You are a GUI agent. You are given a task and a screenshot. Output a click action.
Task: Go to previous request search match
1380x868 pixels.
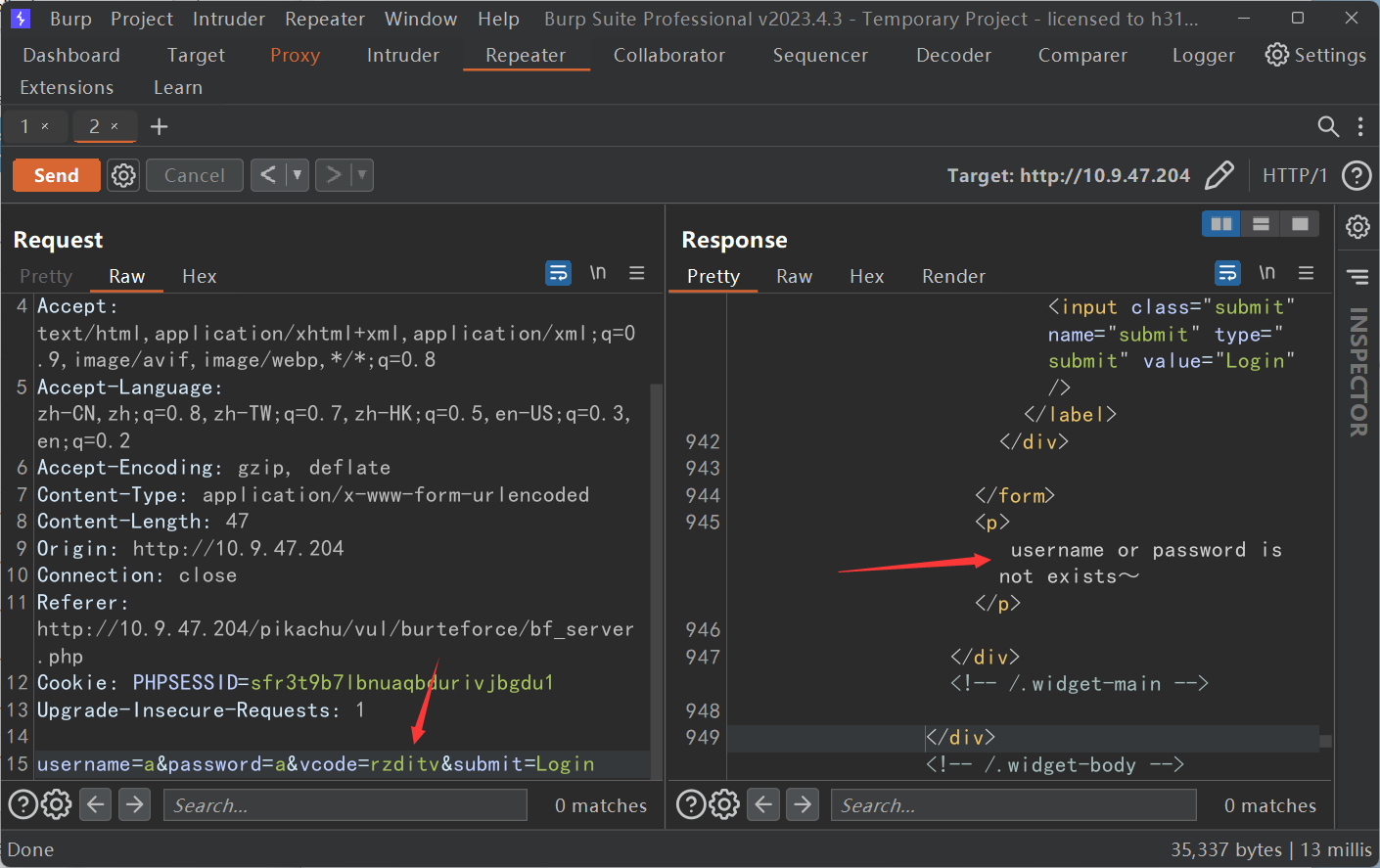(95, 804)
